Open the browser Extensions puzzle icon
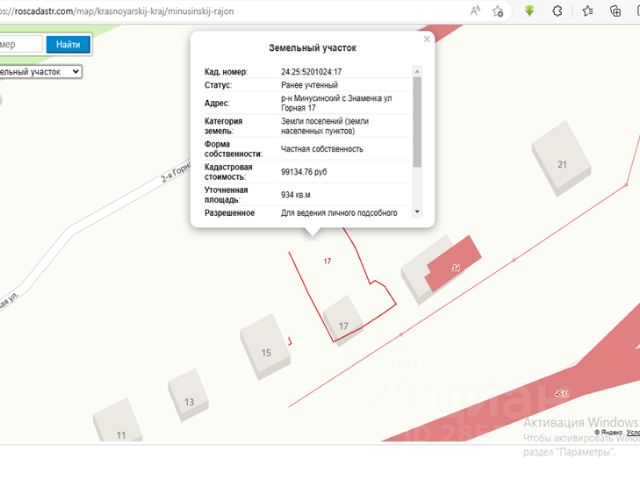The width and height of the screenshot is (640, 480). click(559, 11)
